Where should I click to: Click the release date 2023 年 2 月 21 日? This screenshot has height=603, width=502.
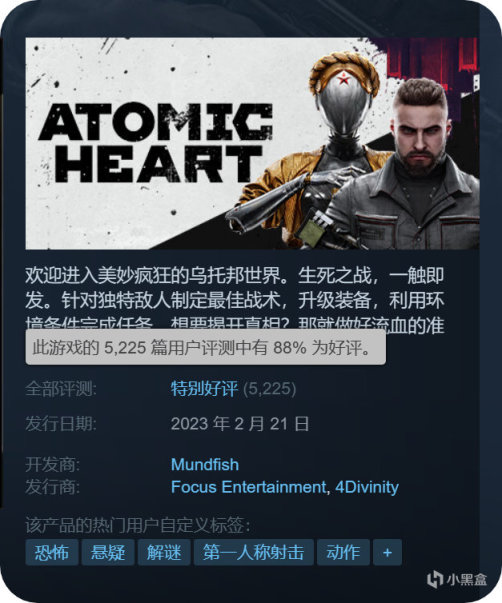click(x=240, y=424)
